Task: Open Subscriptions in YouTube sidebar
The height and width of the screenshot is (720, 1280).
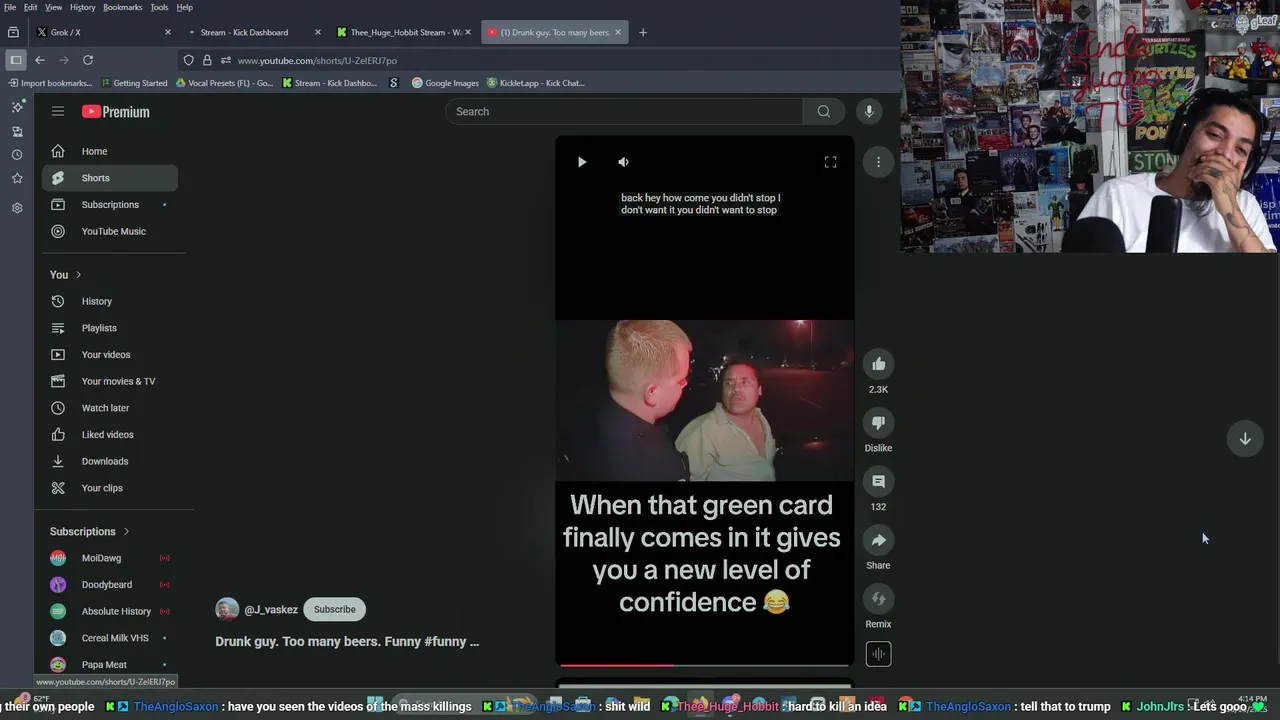Action: (110, 205)
